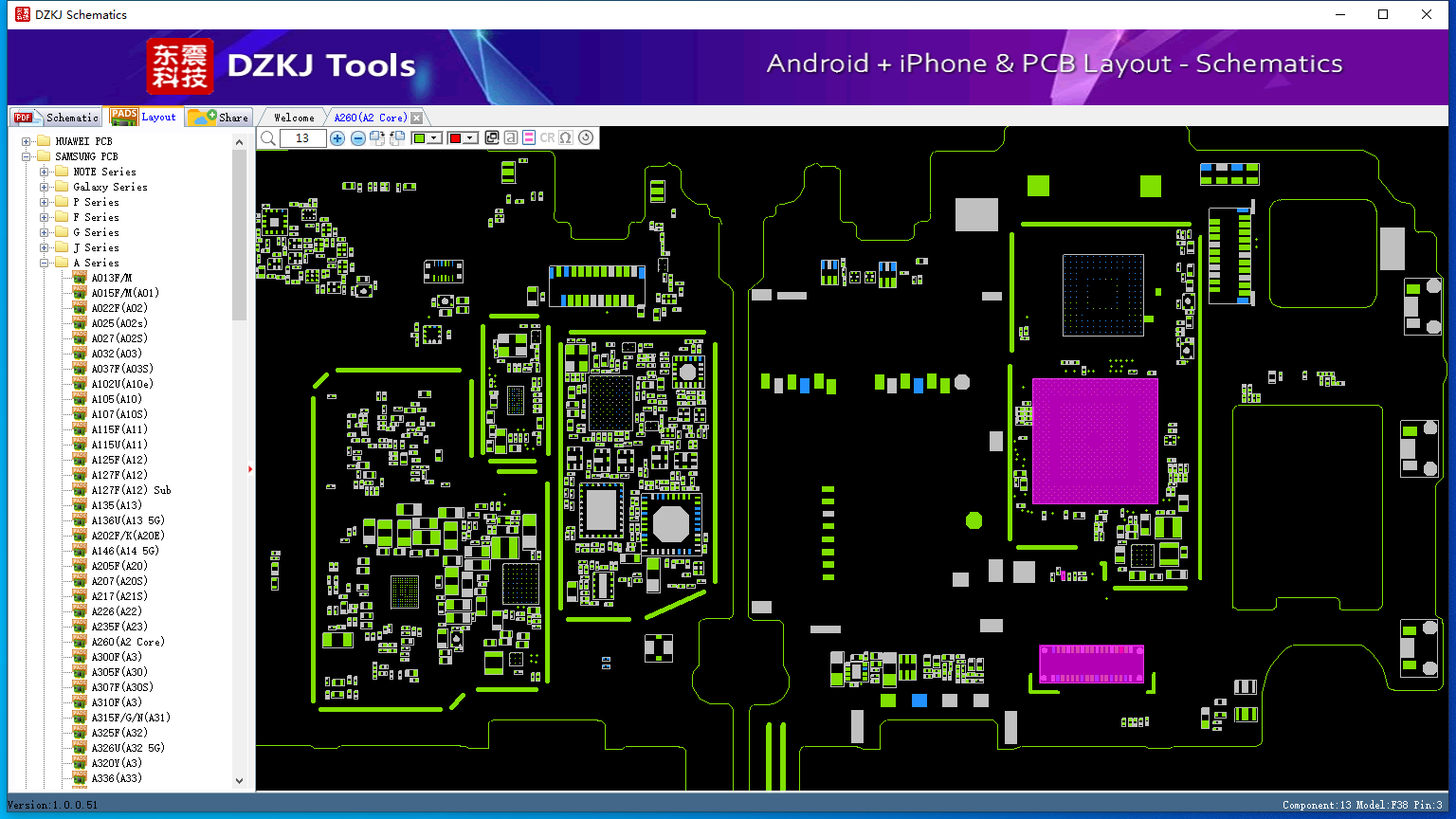
Task: Collapse the A Series folder
Action: point(45,263)
